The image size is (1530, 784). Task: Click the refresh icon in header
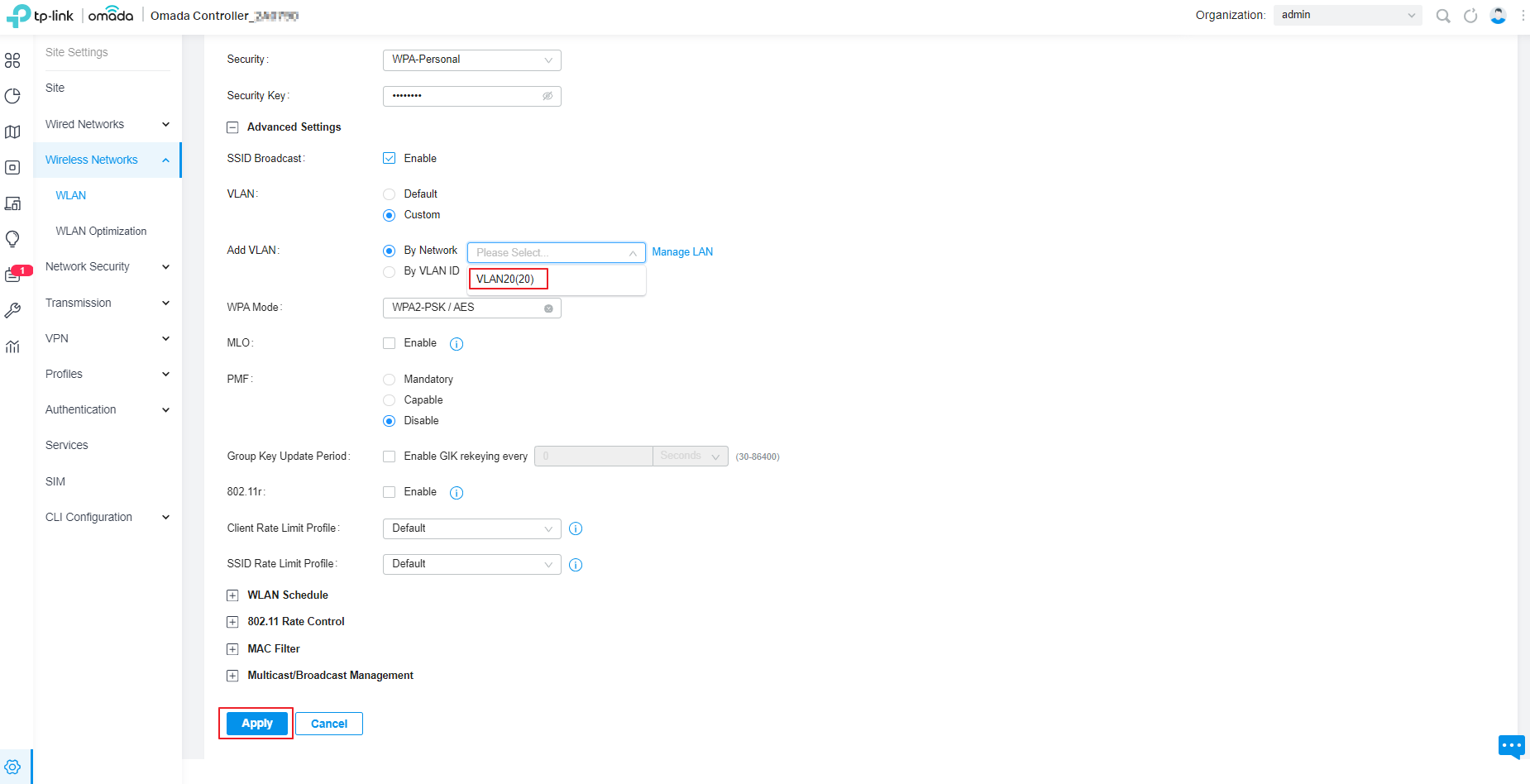(1470, 16)
